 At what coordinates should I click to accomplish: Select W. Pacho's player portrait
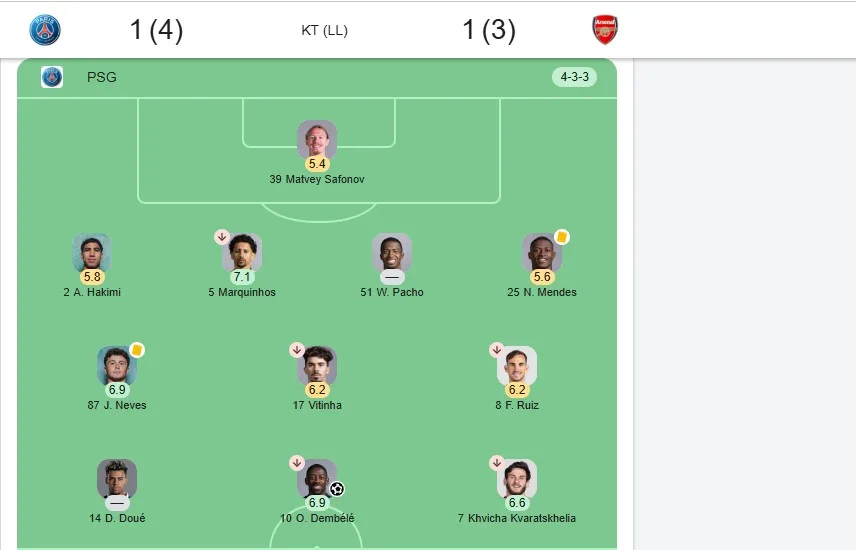coord(392,253)
